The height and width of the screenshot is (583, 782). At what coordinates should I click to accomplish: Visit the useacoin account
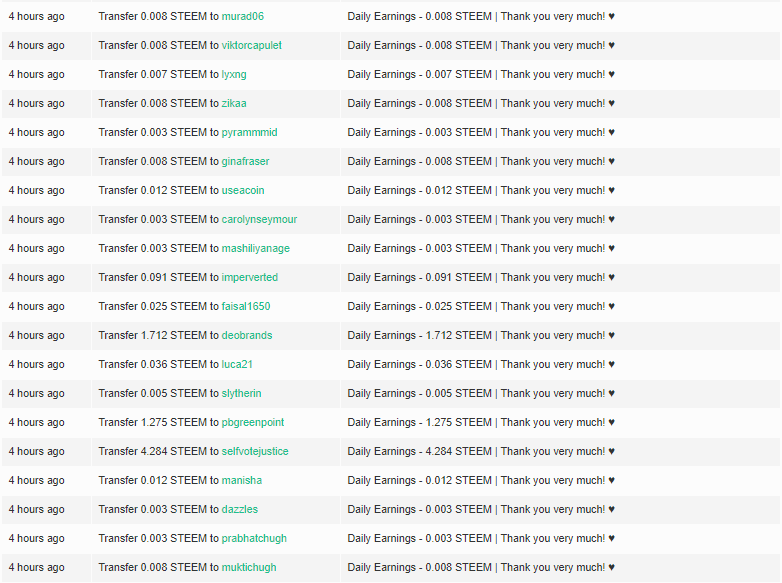click(x=243, y=190)
